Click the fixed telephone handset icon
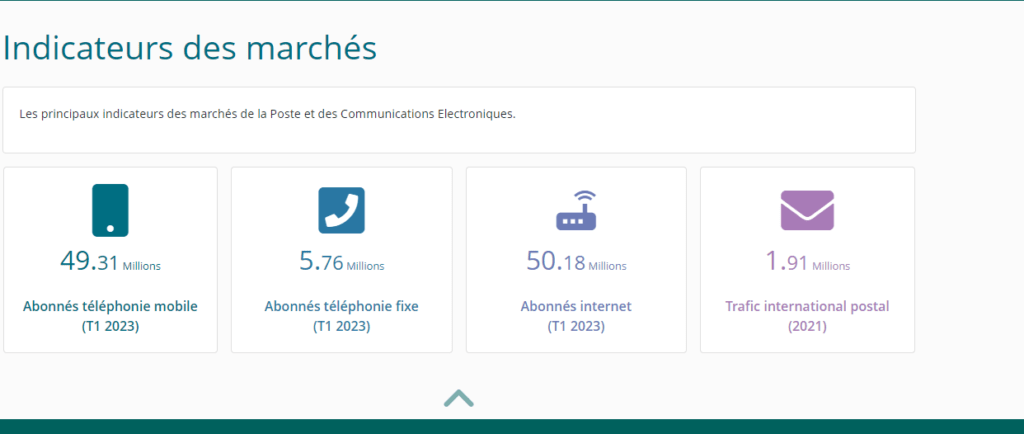Screen dimensions: 1024x434 pyautogui.click(x=341, y=210)
